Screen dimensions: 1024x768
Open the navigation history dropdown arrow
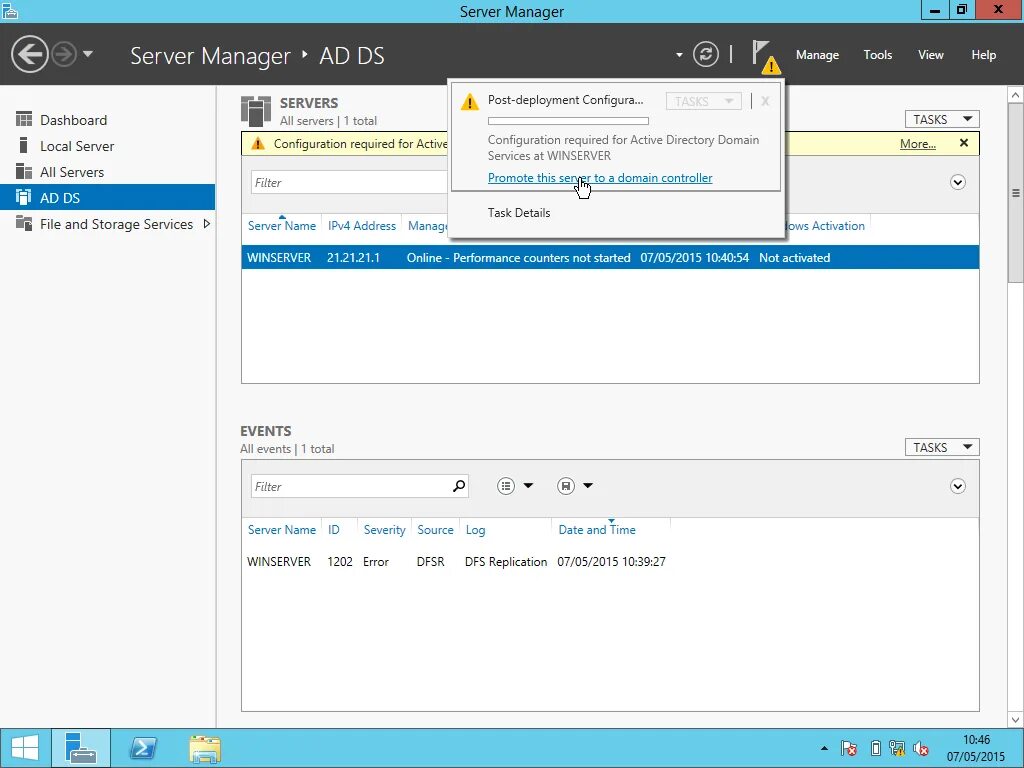tap(88, 54)
